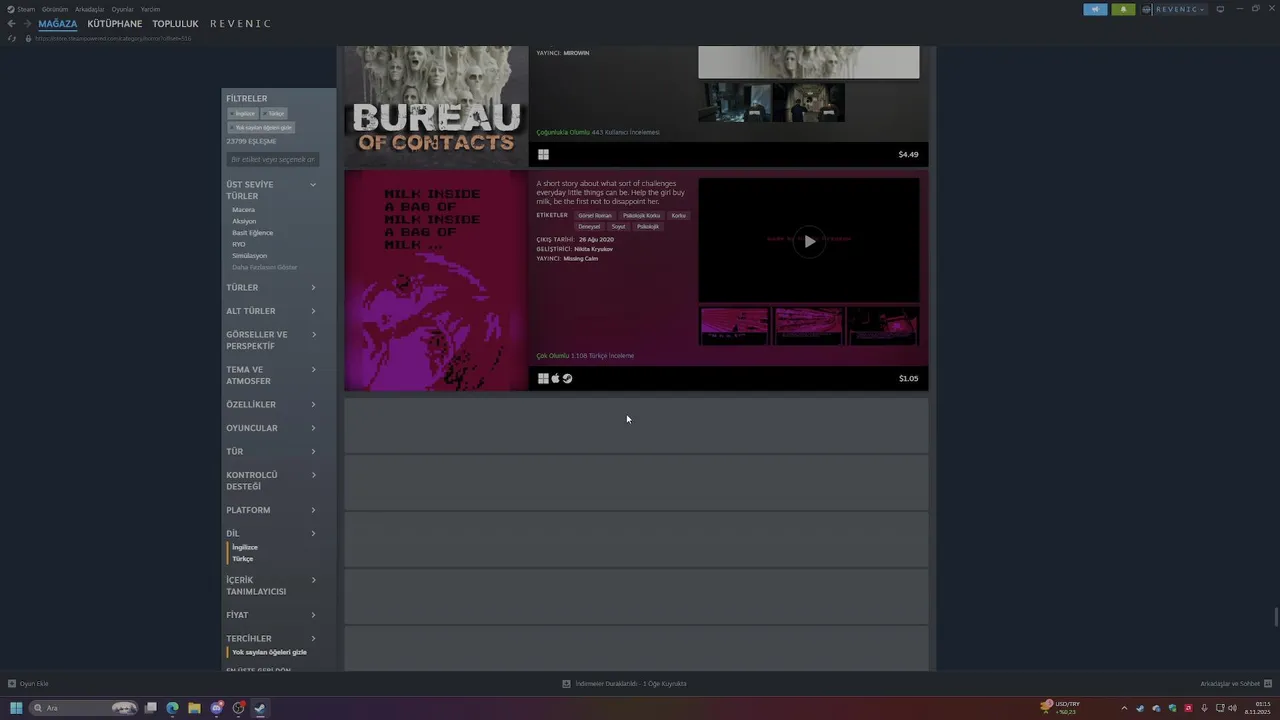Expand the GÖRSELLER VE PERSPEKTİF section

[271, 340]
